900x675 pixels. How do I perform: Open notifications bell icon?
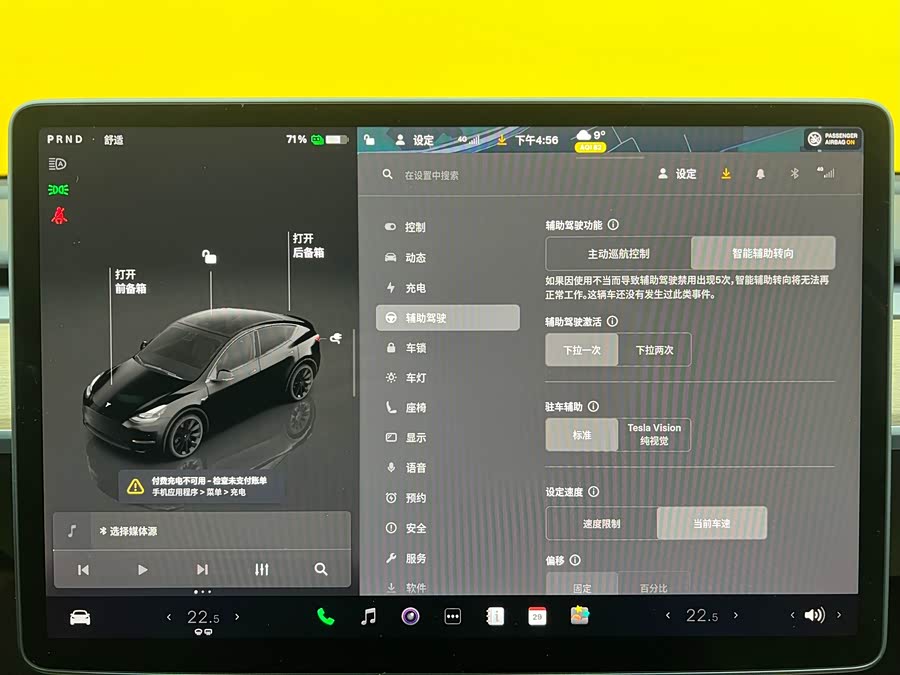[761, 173]
